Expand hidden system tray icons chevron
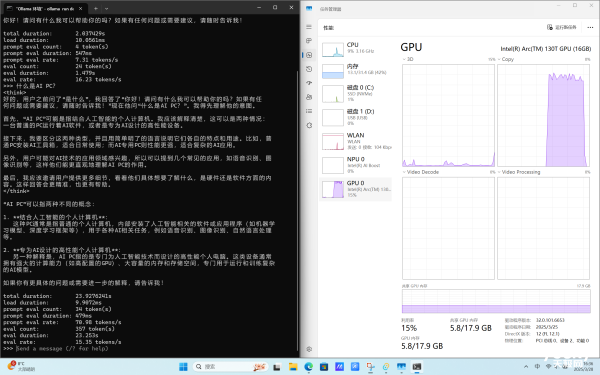The width and height of the screenshot is (600, 375). [526, 367]
